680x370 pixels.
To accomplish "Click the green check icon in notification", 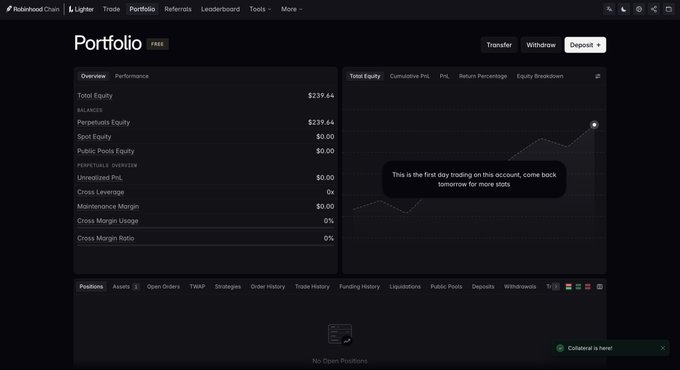I will click(x=560, y=348).
